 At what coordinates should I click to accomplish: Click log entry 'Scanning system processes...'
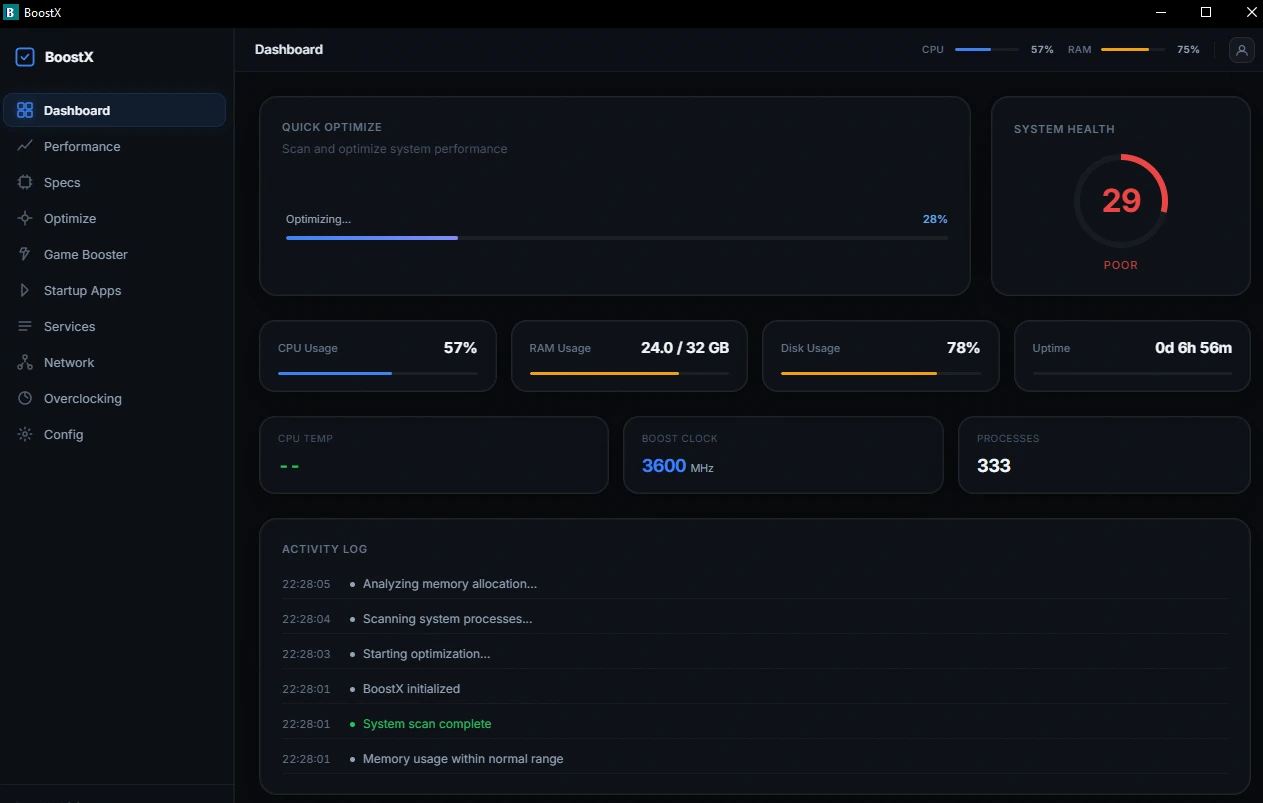447,619
